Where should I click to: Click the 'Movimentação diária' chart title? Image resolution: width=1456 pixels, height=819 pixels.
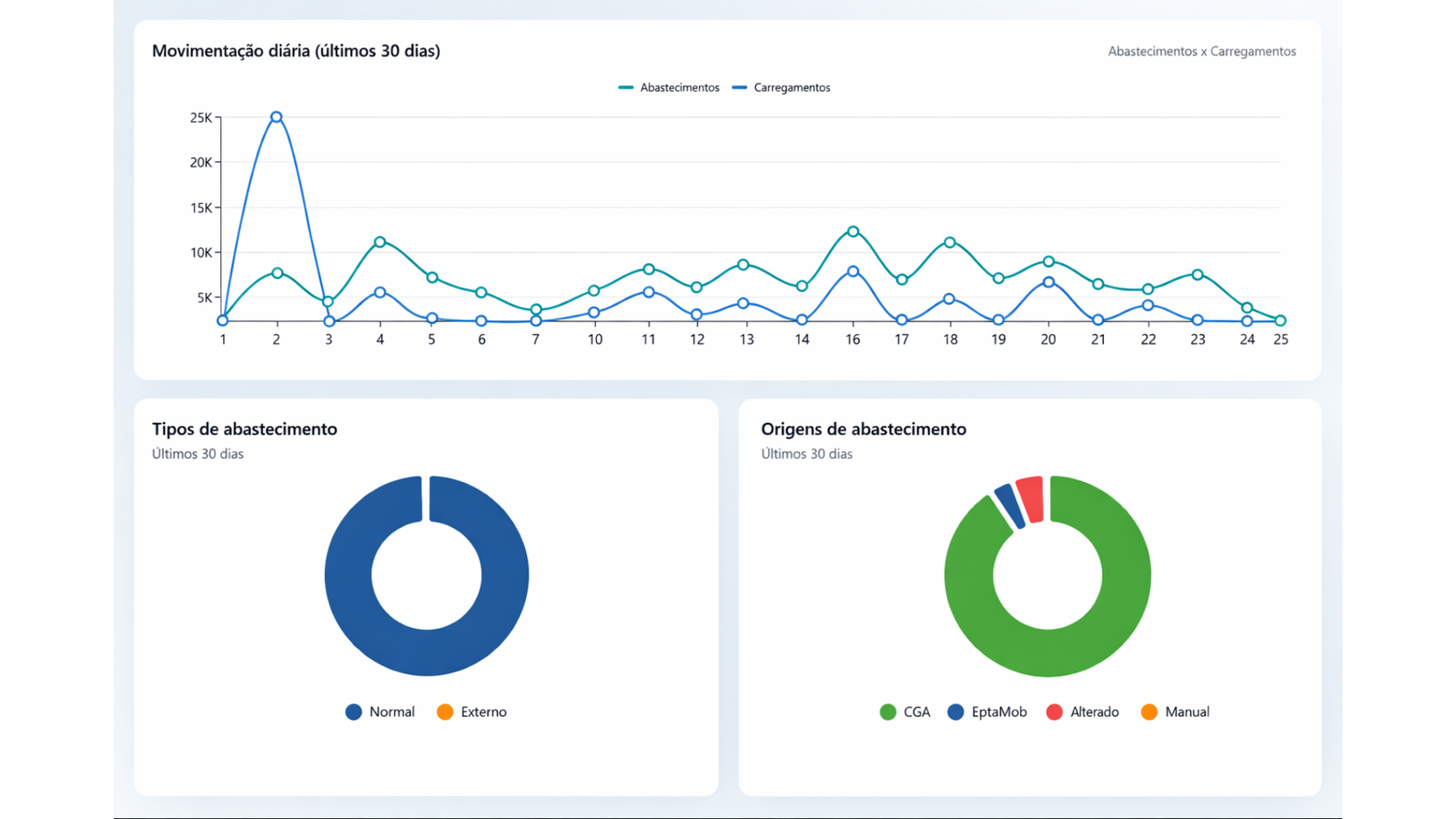[296, 51]
